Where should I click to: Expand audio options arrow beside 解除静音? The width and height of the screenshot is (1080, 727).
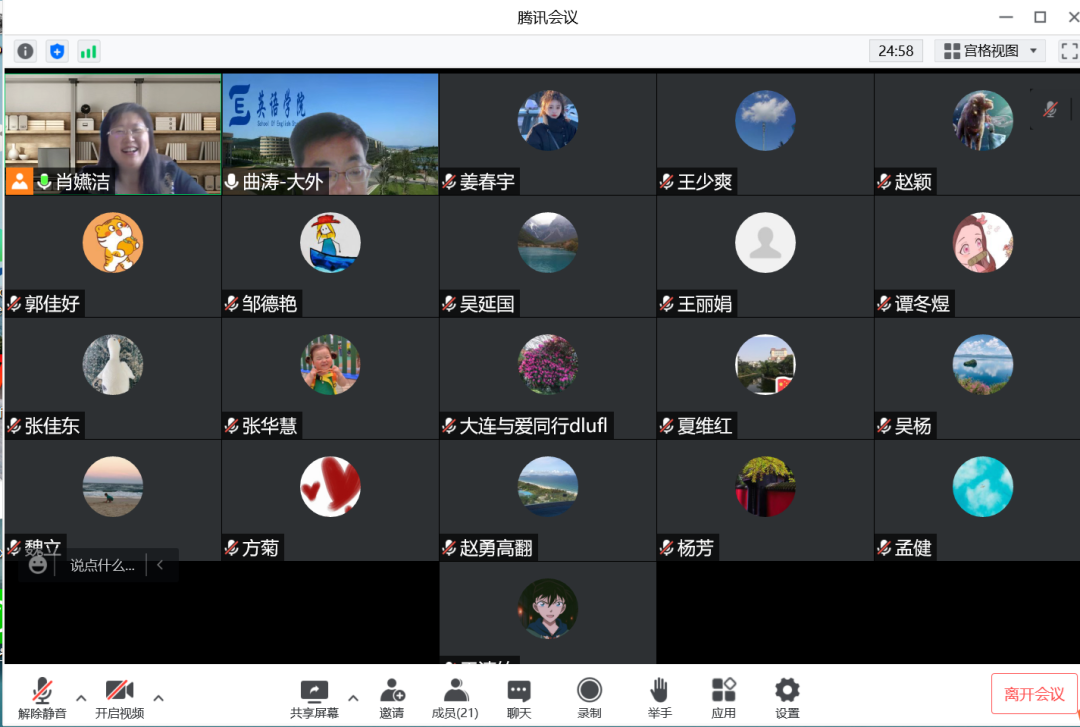[81, 698]
